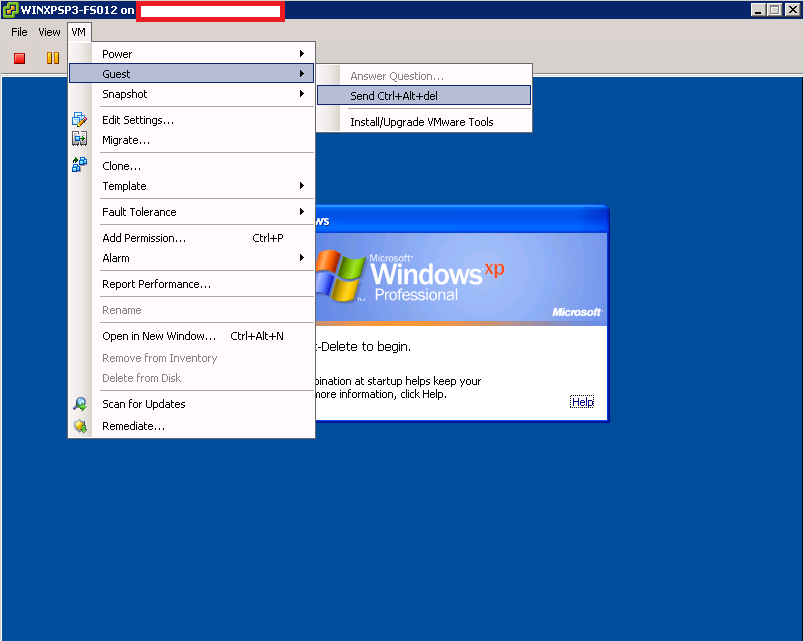This screenshot has height=641, width=804.
Task: Maximize the console window
Action: [x=775, y=10]
